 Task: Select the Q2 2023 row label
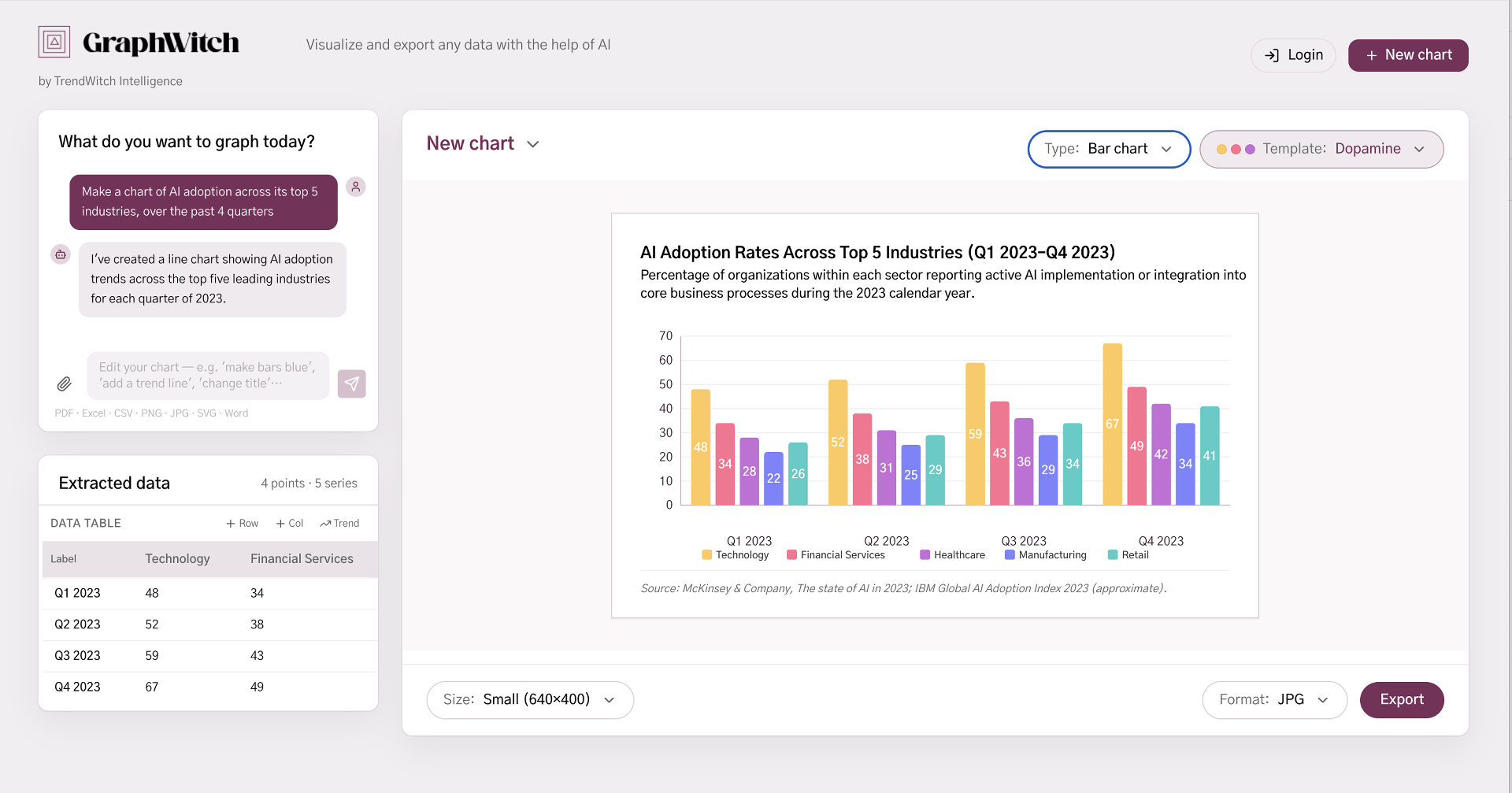[77, 624]
